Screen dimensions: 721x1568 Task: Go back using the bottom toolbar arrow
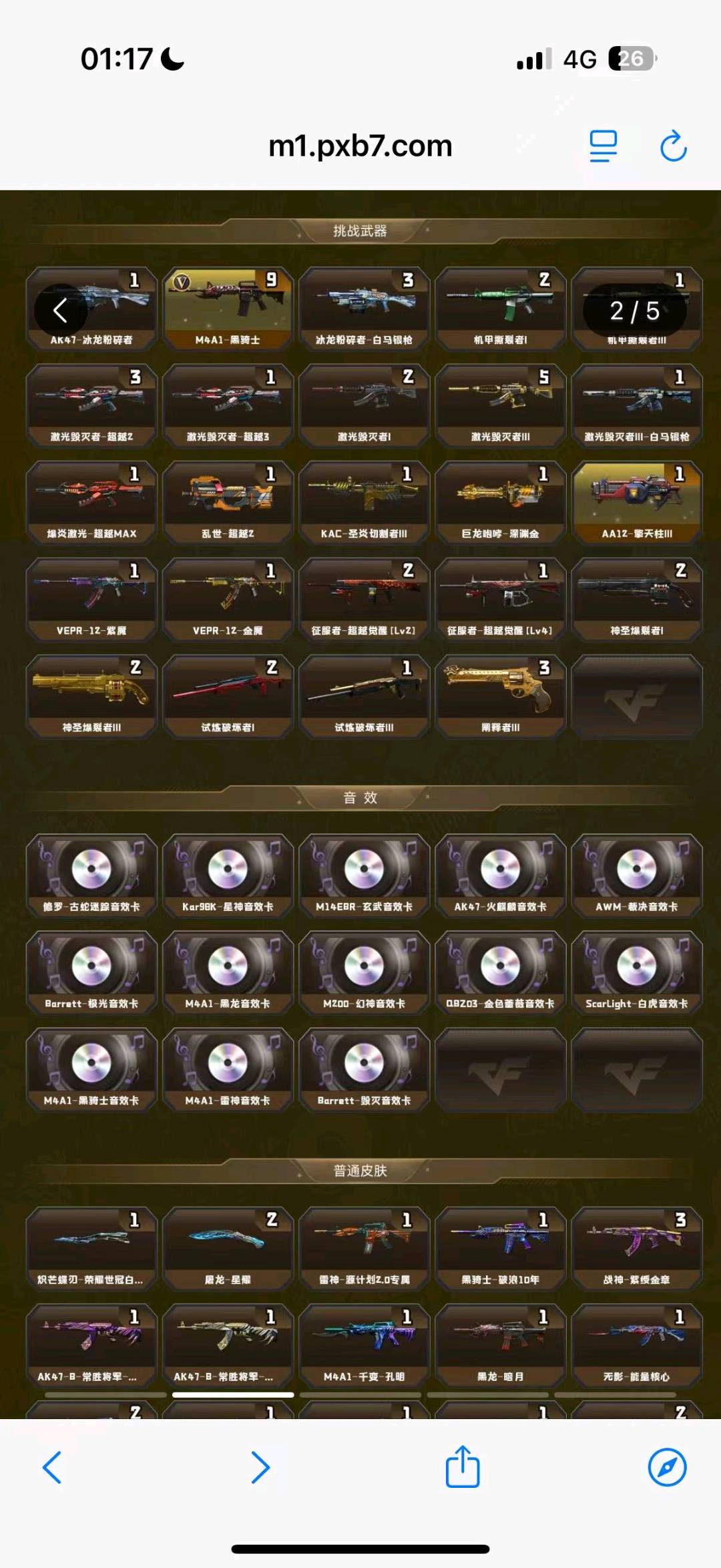tap(52, 1467)
